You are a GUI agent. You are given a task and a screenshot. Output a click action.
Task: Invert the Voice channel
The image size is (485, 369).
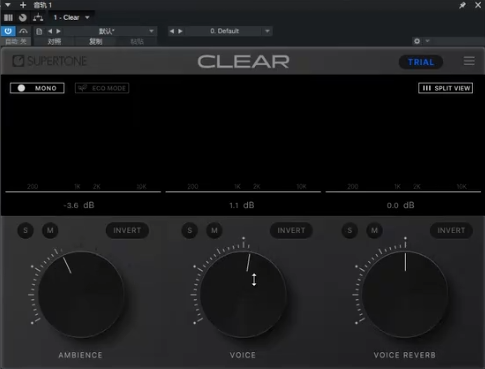[291, 230]
